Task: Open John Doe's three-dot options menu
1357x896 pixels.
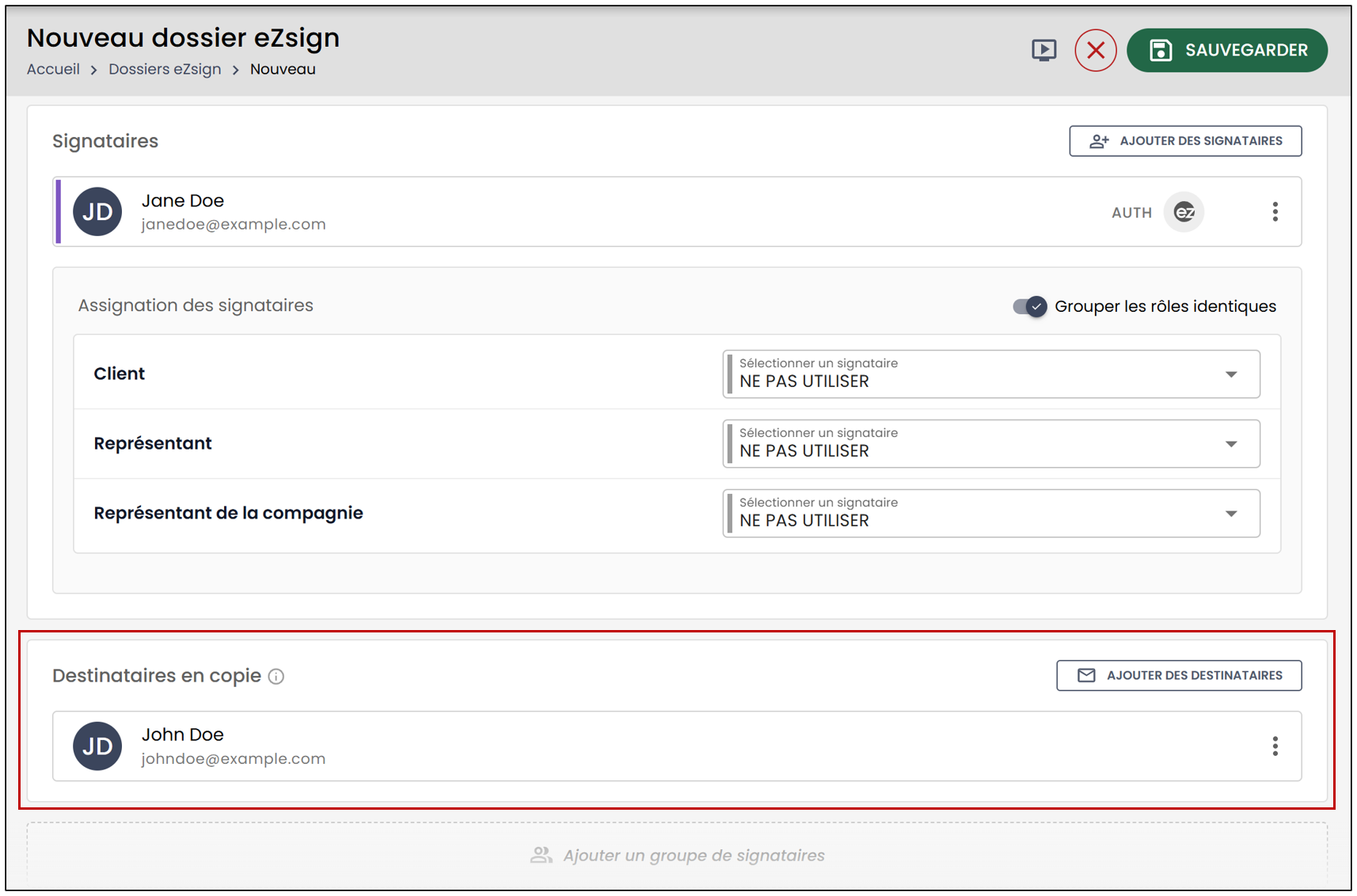Action: 1275,746
